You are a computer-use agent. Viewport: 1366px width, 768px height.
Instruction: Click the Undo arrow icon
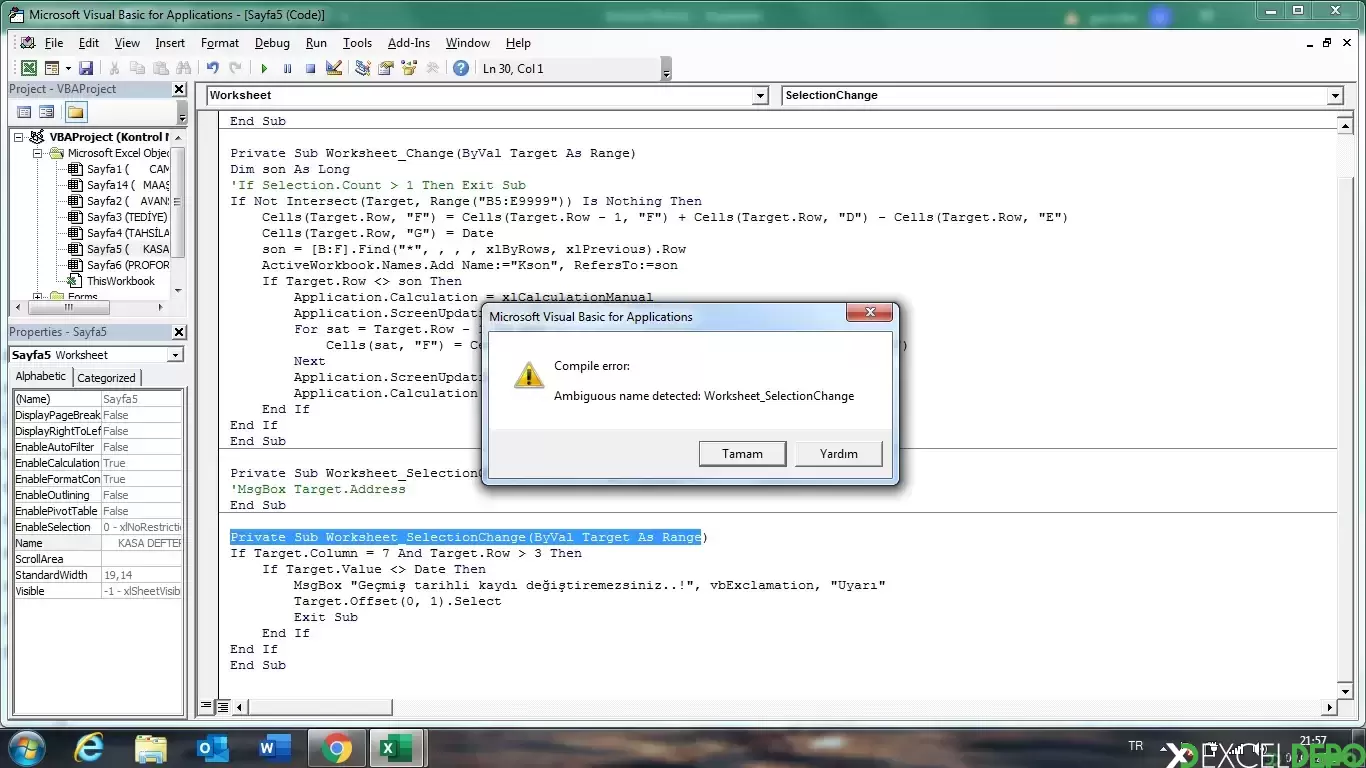(213, 68)
